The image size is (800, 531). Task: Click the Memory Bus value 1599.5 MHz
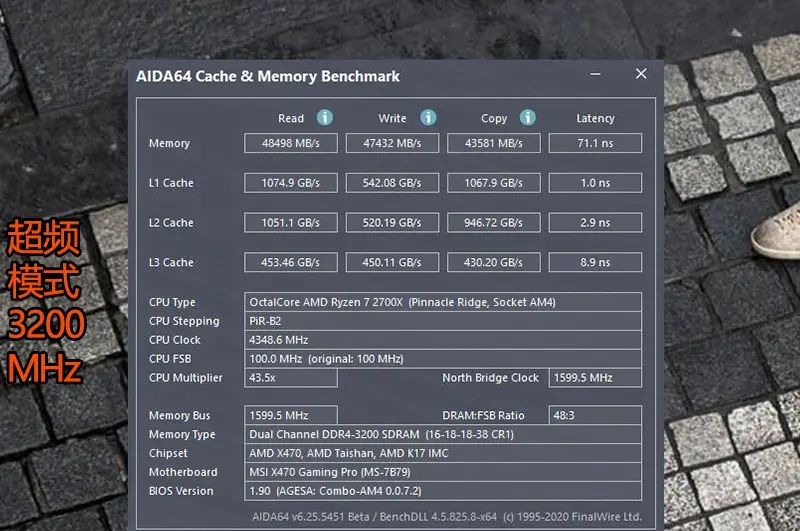click(x=291, y=415)
